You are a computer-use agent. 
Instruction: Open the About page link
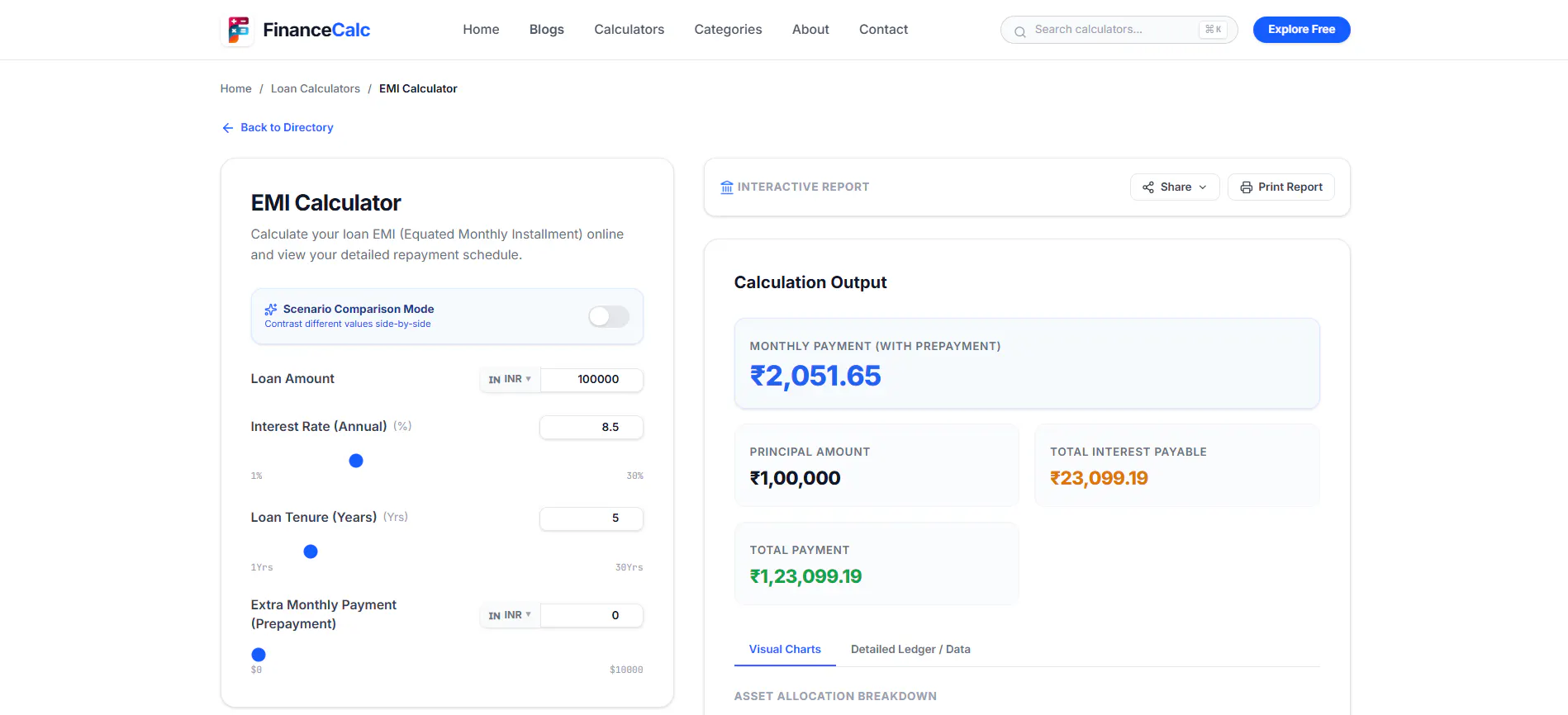click(x=810, y=30)
